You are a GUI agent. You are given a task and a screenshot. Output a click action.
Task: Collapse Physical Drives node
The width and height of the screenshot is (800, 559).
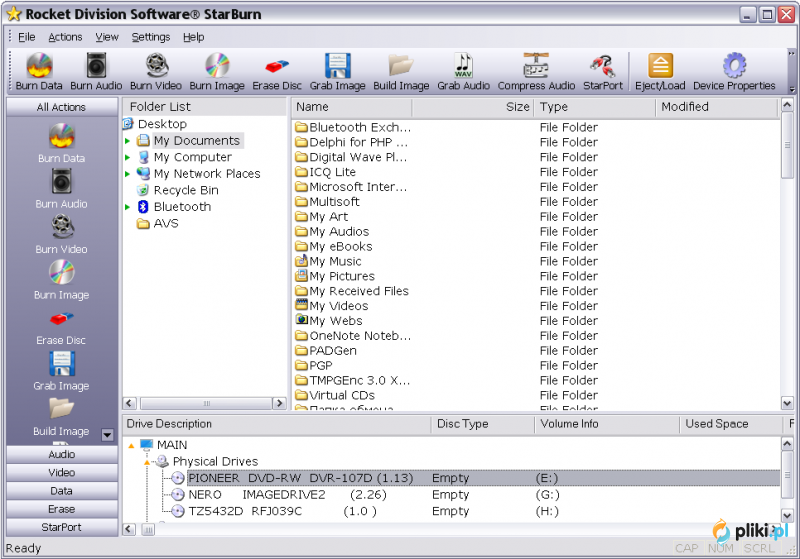tap(147, 462)
